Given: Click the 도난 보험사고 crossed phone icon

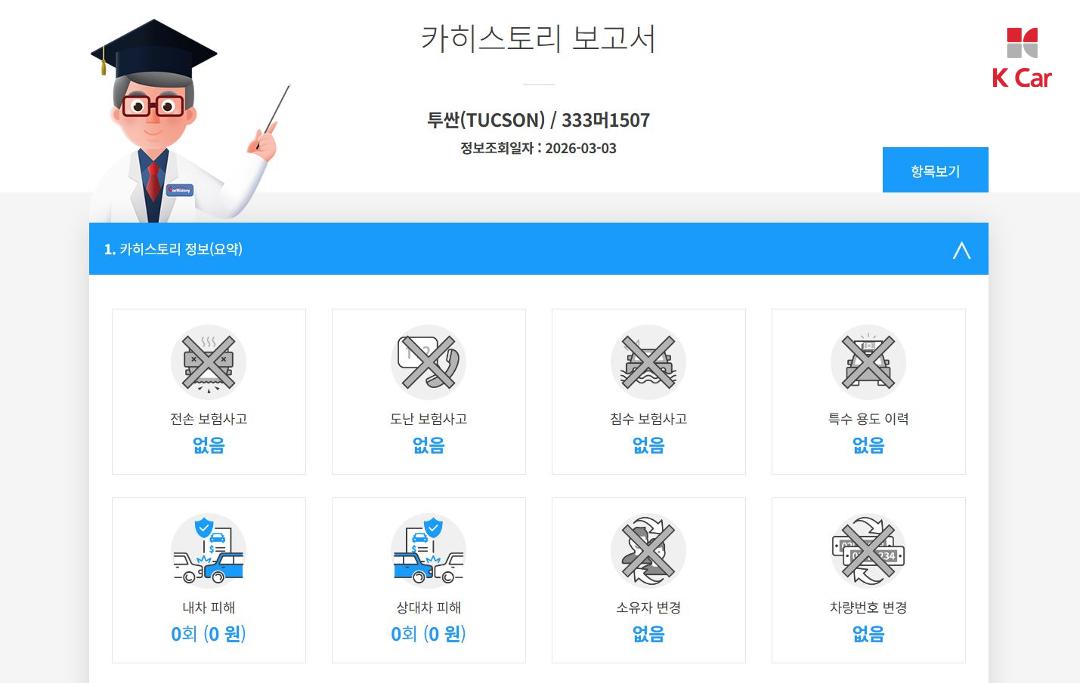Looking at the screenshot, I should (428, 362).
